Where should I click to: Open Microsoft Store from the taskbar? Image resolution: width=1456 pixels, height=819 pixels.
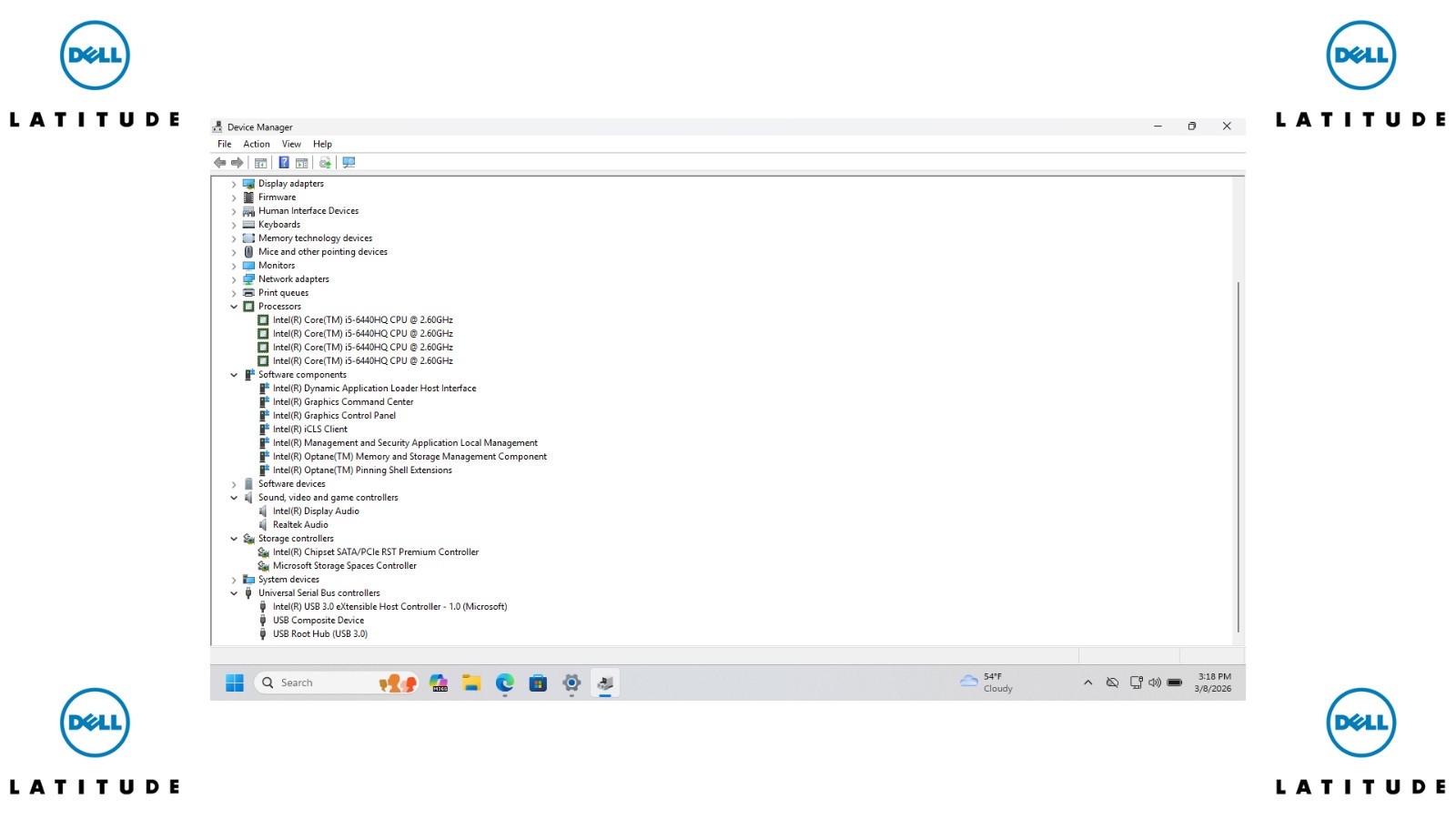(538, 682)
